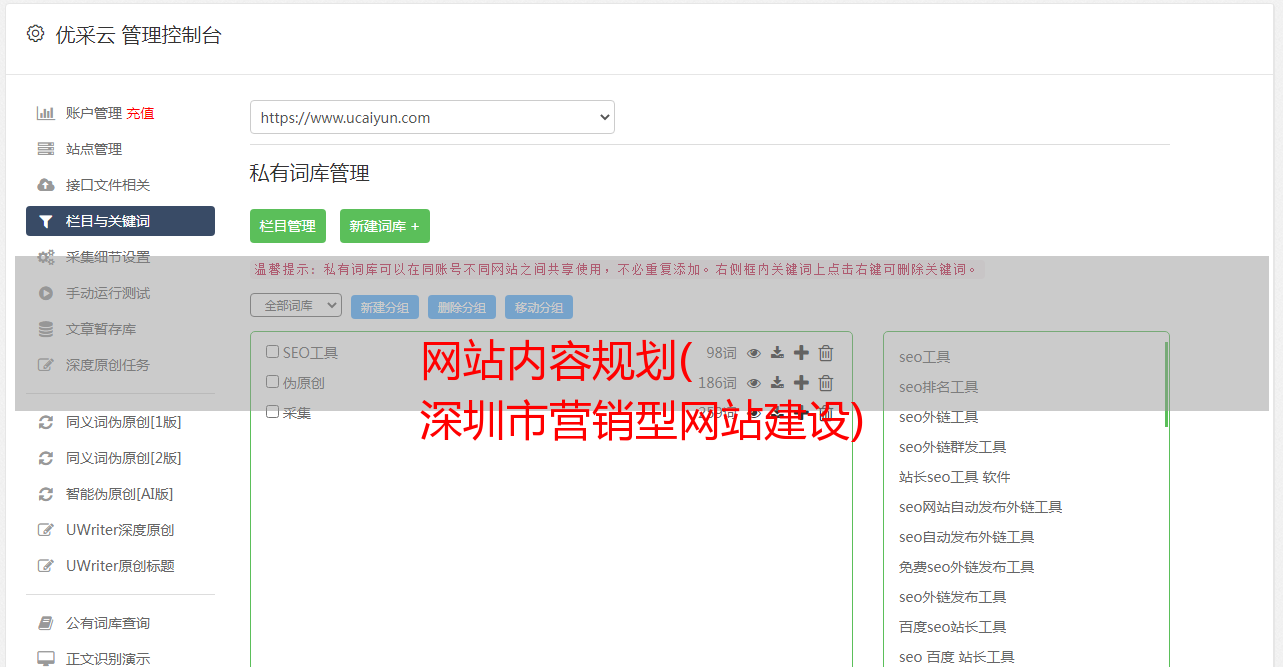View keywords with 伪原创 row eye icon
Image resolution: width=1283 pixels, height=667 pixels.
pyautogui.click(x=754, y=383)
